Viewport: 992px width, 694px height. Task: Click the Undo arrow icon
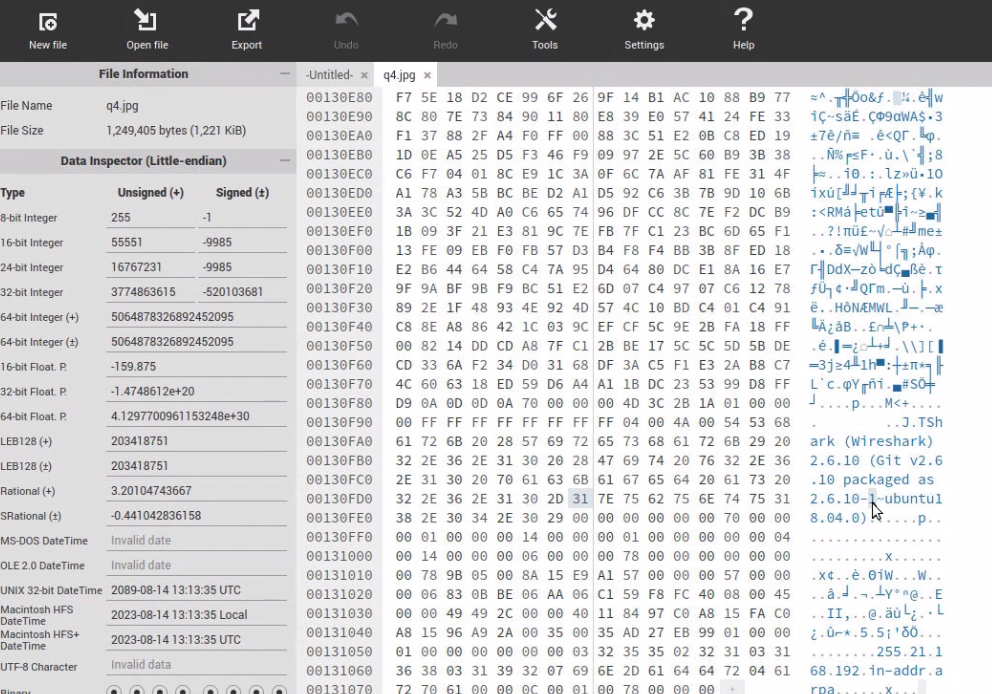346,21
